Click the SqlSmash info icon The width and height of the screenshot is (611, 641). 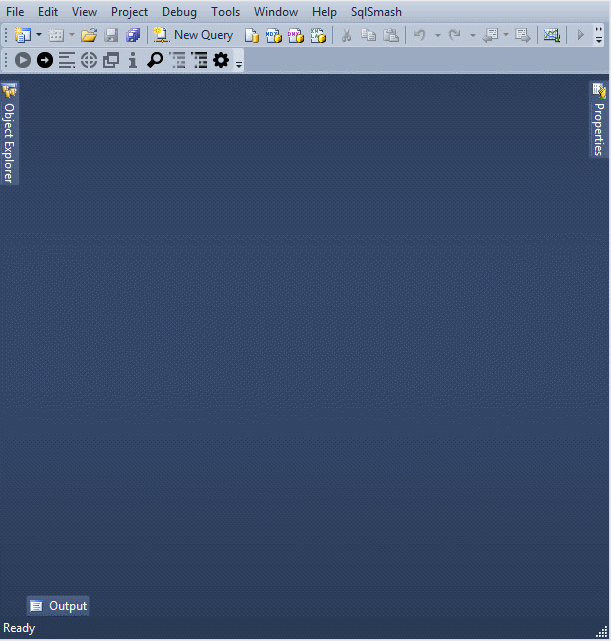(x=132, y=60)
